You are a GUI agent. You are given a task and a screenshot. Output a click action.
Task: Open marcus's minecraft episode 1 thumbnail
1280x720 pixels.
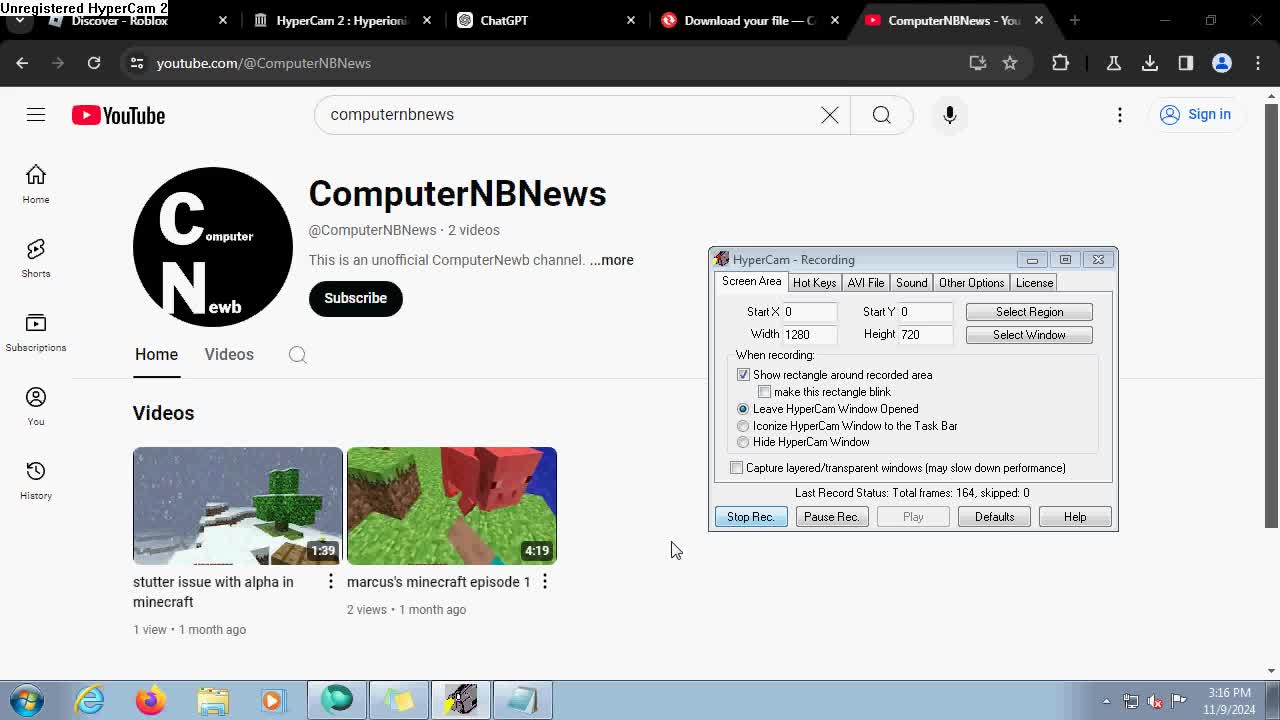(x=452, y=506)
